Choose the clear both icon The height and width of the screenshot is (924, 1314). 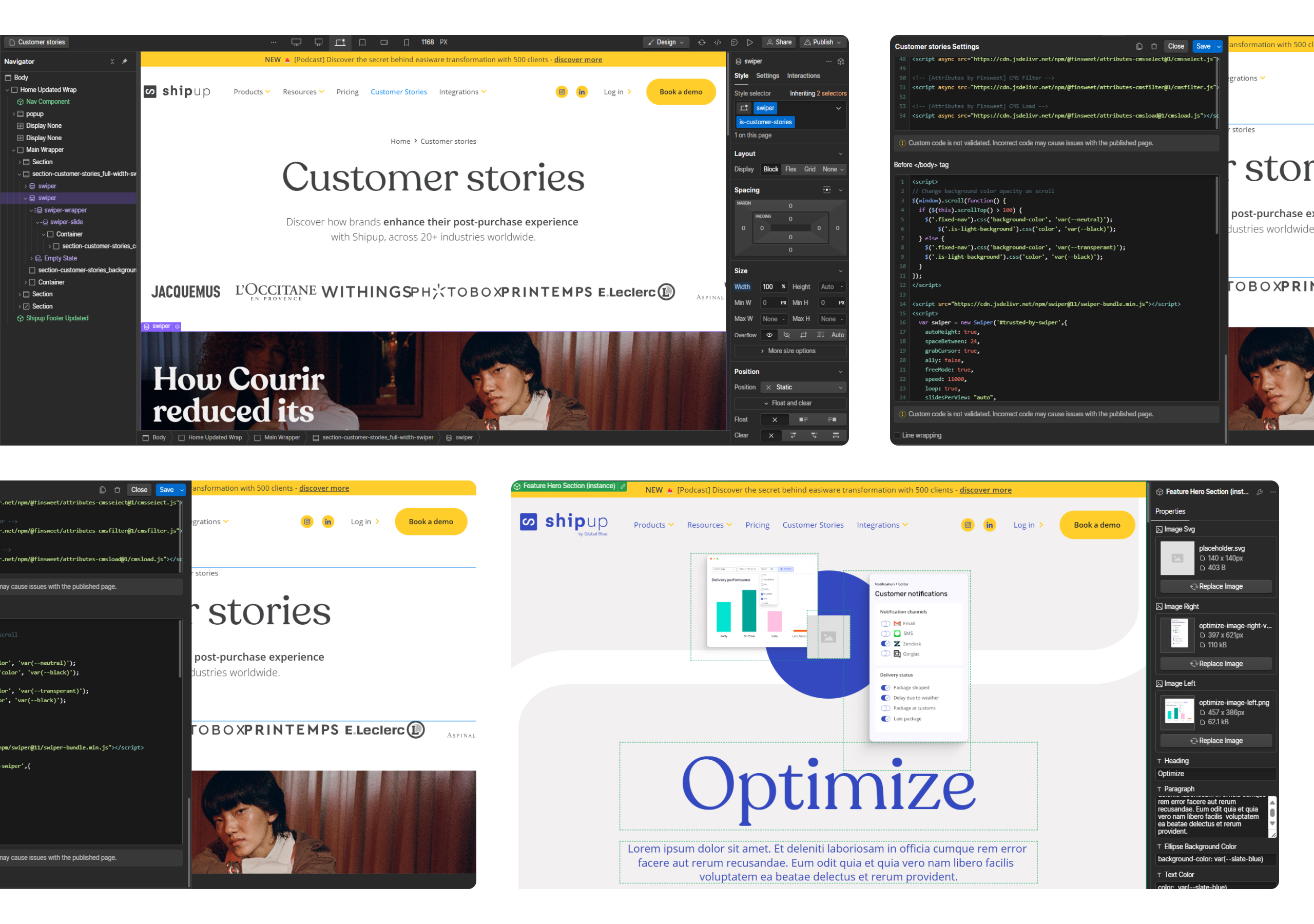coord(836,436)
